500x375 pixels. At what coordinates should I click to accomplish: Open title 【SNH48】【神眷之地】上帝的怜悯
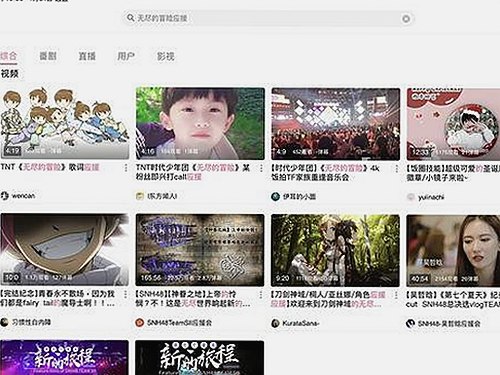coord(193,299)
